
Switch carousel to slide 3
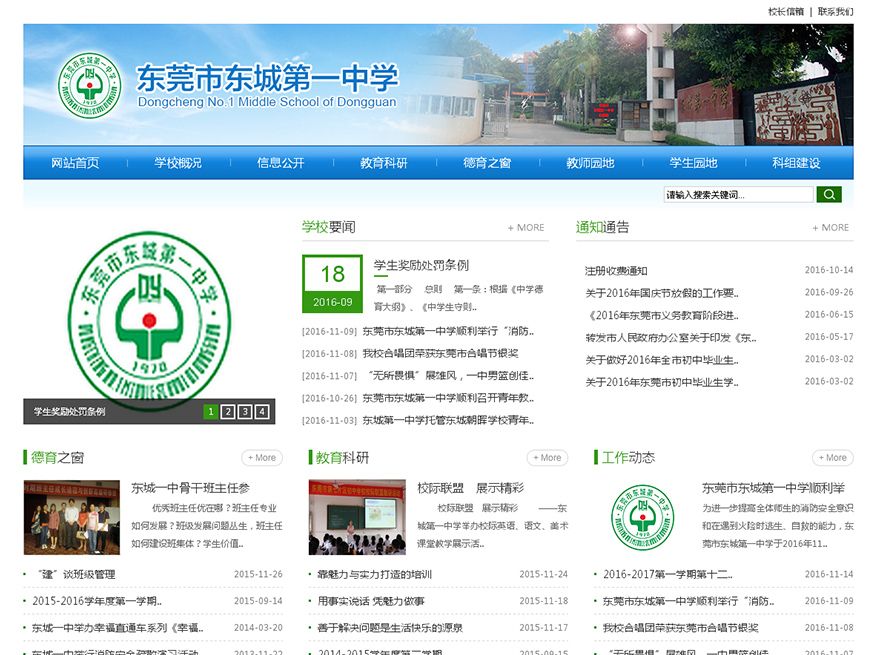(x=245, y=412)
